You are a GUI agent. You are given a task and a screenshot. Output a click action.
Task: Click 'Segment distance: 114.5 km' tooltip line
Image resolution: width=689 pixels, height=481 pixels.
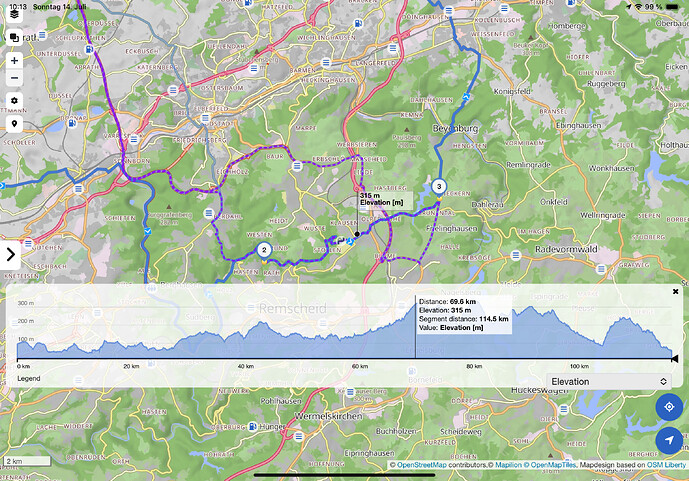464,319
